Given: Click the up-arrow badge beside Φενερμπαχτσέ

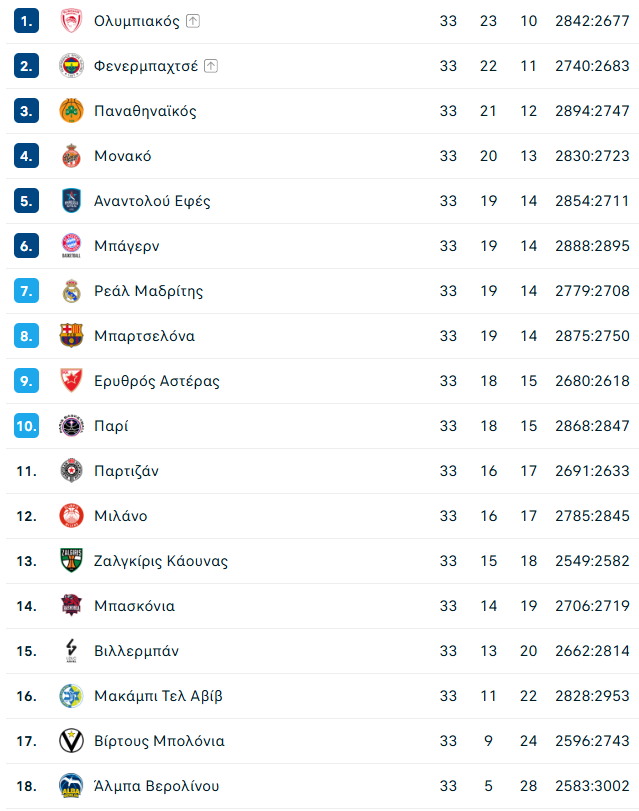Looking at the screenshot, I should point(211,66).
